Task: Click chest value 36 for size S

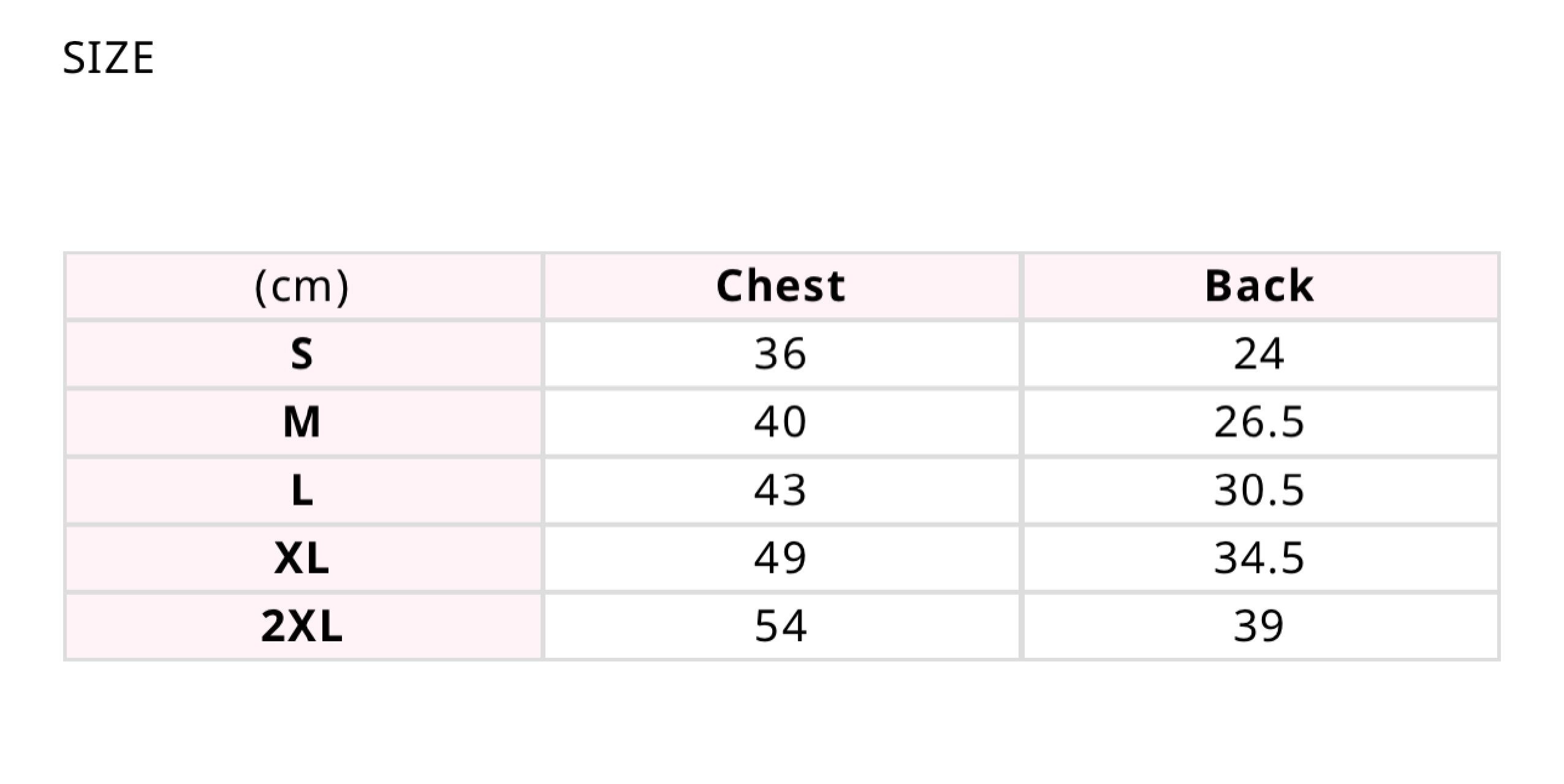Action: (780, 355)
